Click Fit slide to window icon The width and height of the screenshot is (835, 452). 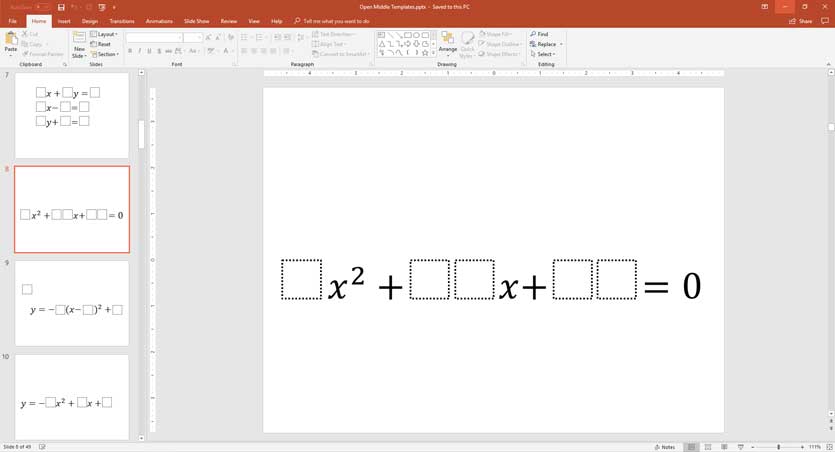829,447
